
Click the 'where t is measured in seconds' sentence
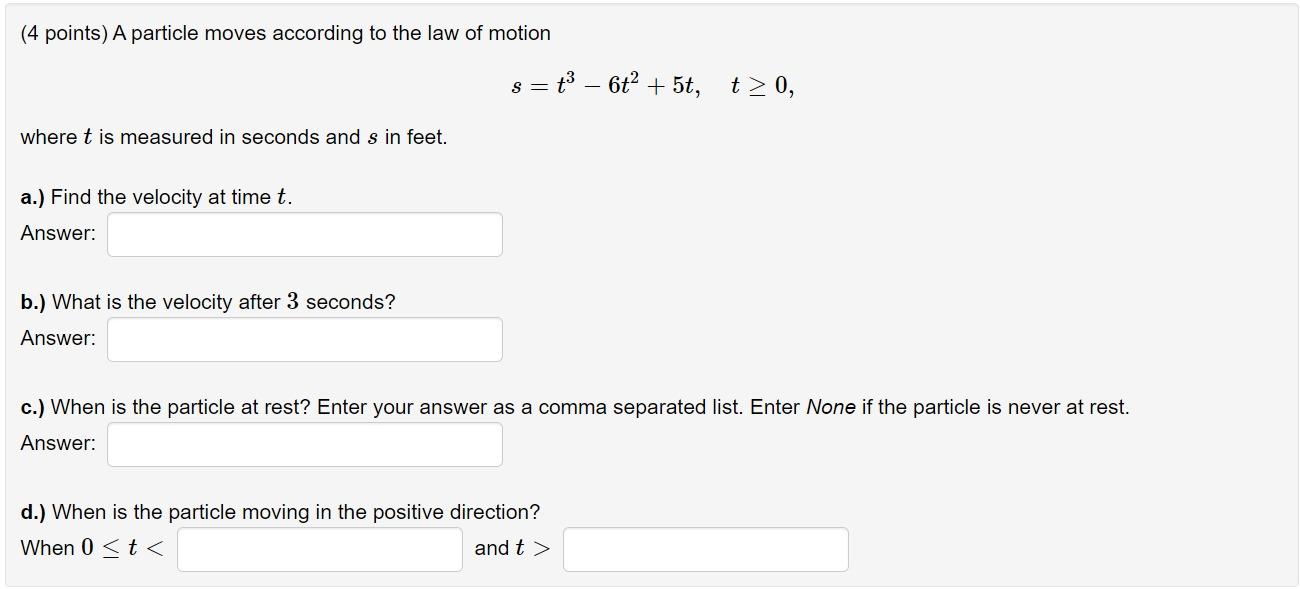(234, 137)
